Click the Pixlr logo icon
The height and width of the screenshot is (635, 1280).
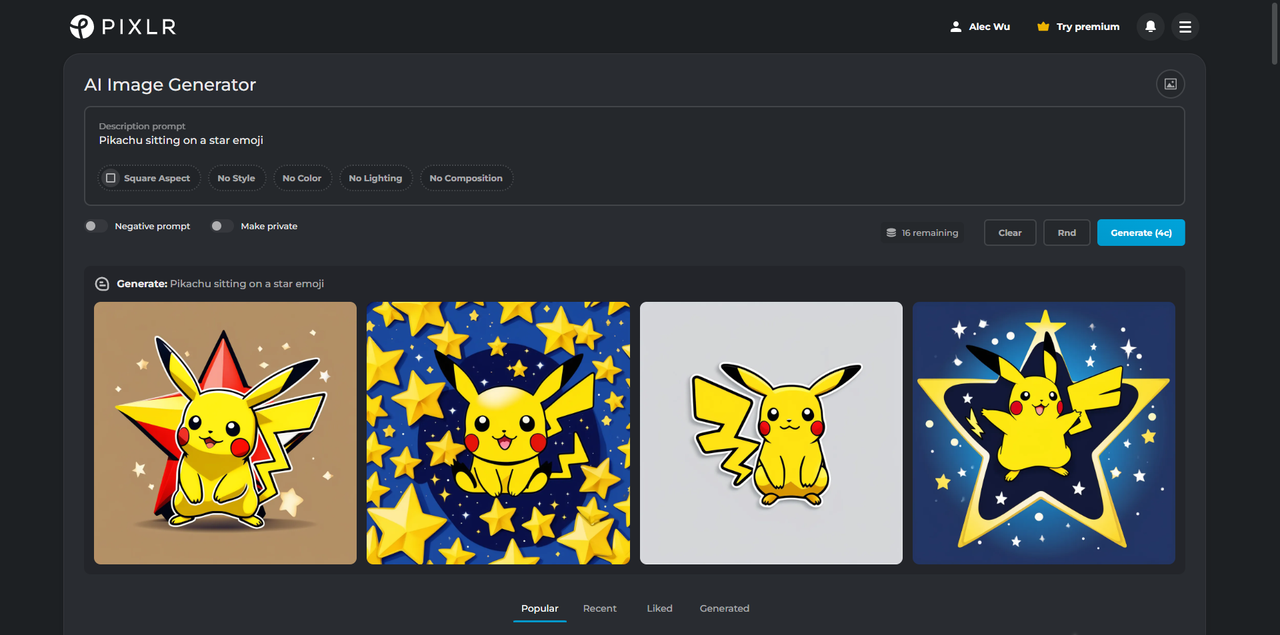coord(82,27)
